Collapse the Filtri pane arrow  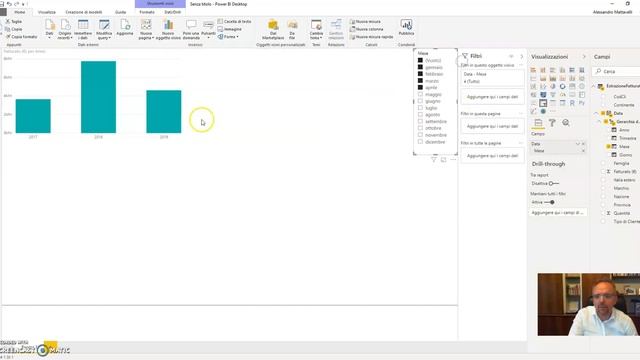point(522,56)
